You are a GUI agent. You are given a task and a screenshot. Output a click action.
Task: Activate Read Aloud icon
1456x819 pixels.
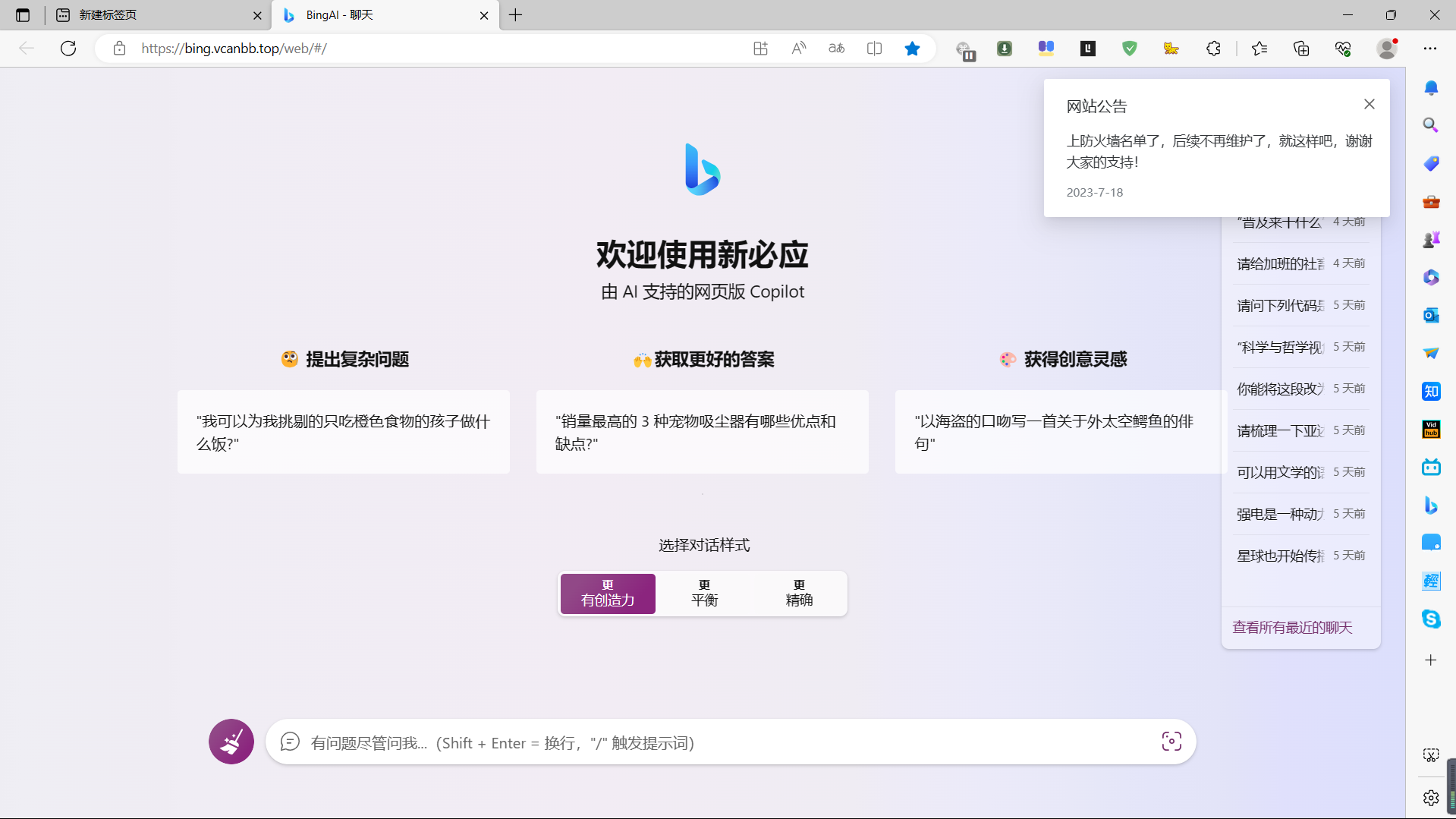(x=798, y=49)
